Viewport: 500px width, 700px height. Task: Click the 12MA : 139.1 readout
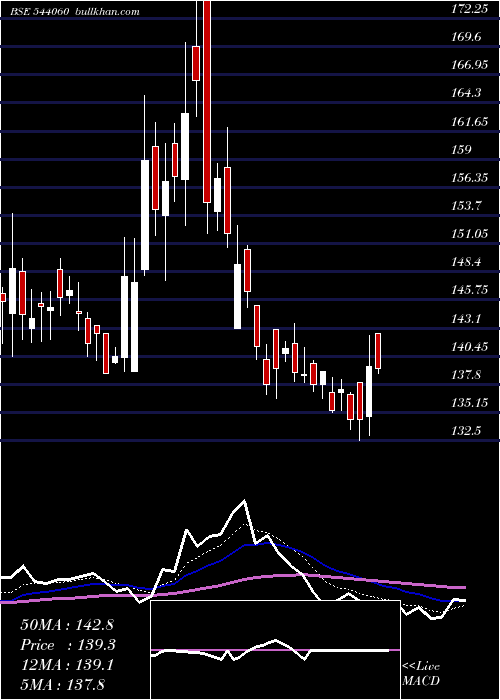66,665
